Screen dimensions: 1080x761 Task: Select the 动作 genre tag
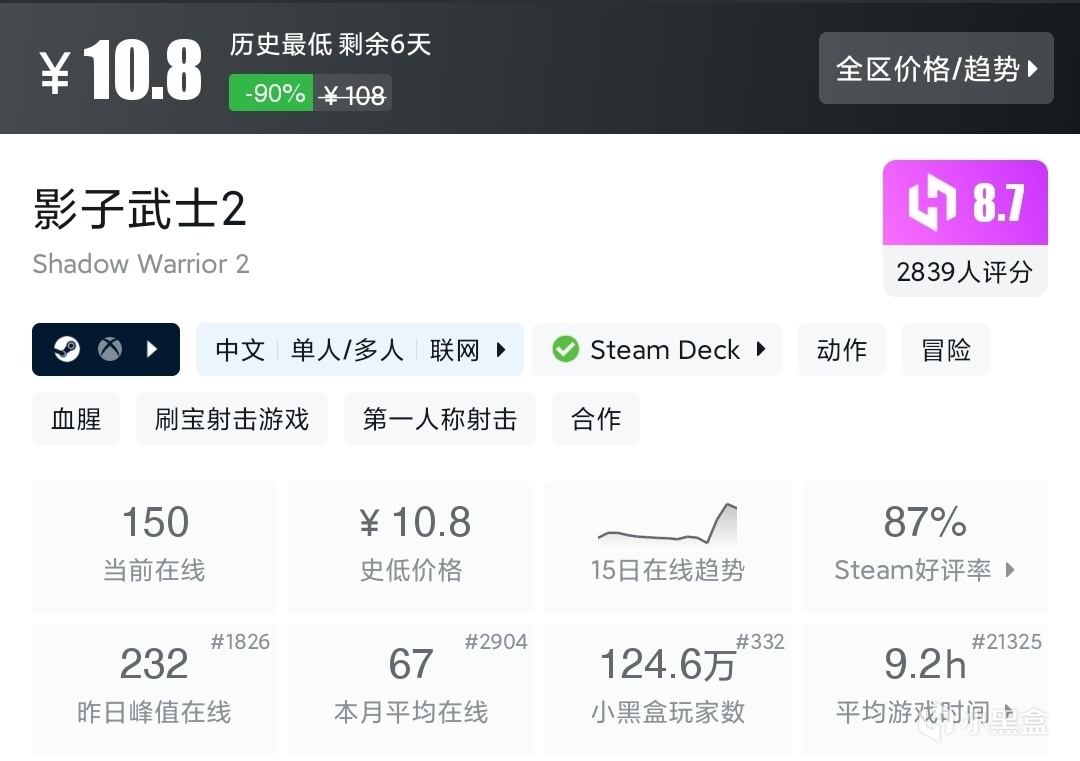click(841, 350)
